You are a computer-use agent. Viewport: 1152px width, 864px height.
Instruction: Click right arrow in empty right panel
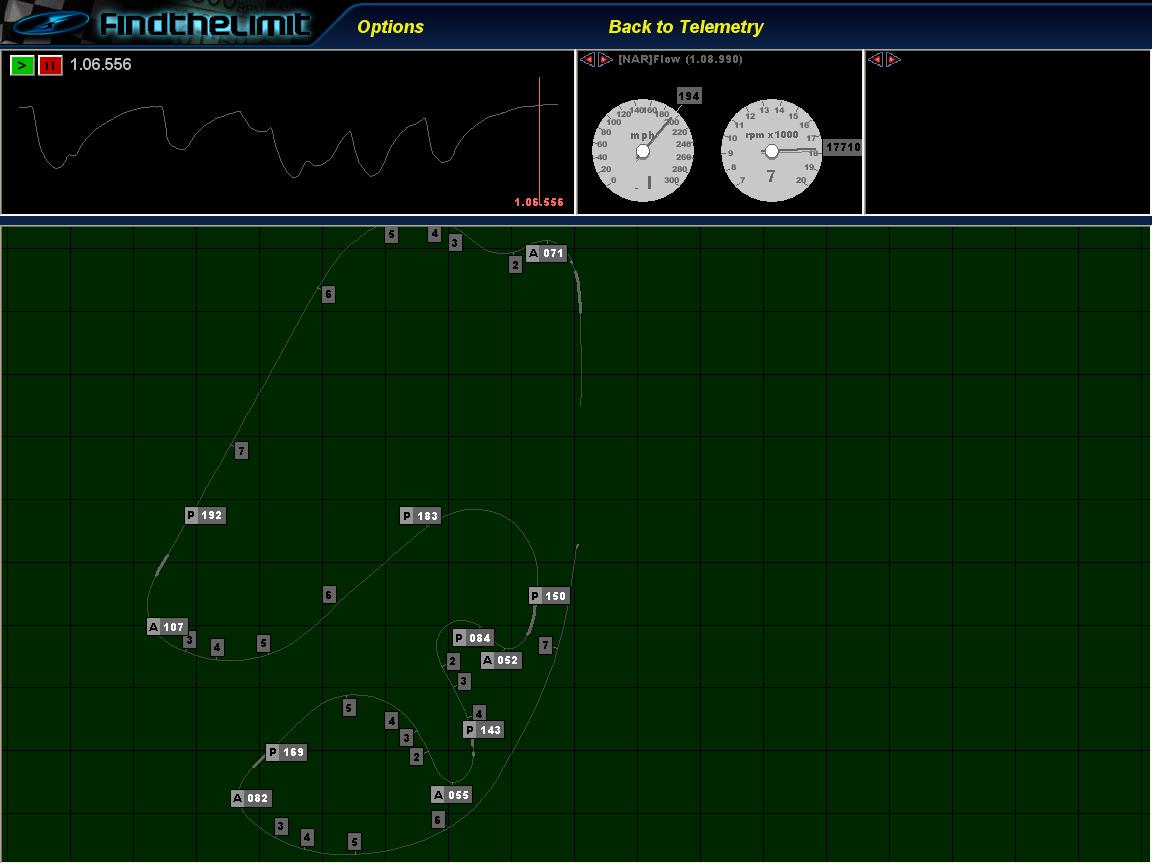pos(893,60)
